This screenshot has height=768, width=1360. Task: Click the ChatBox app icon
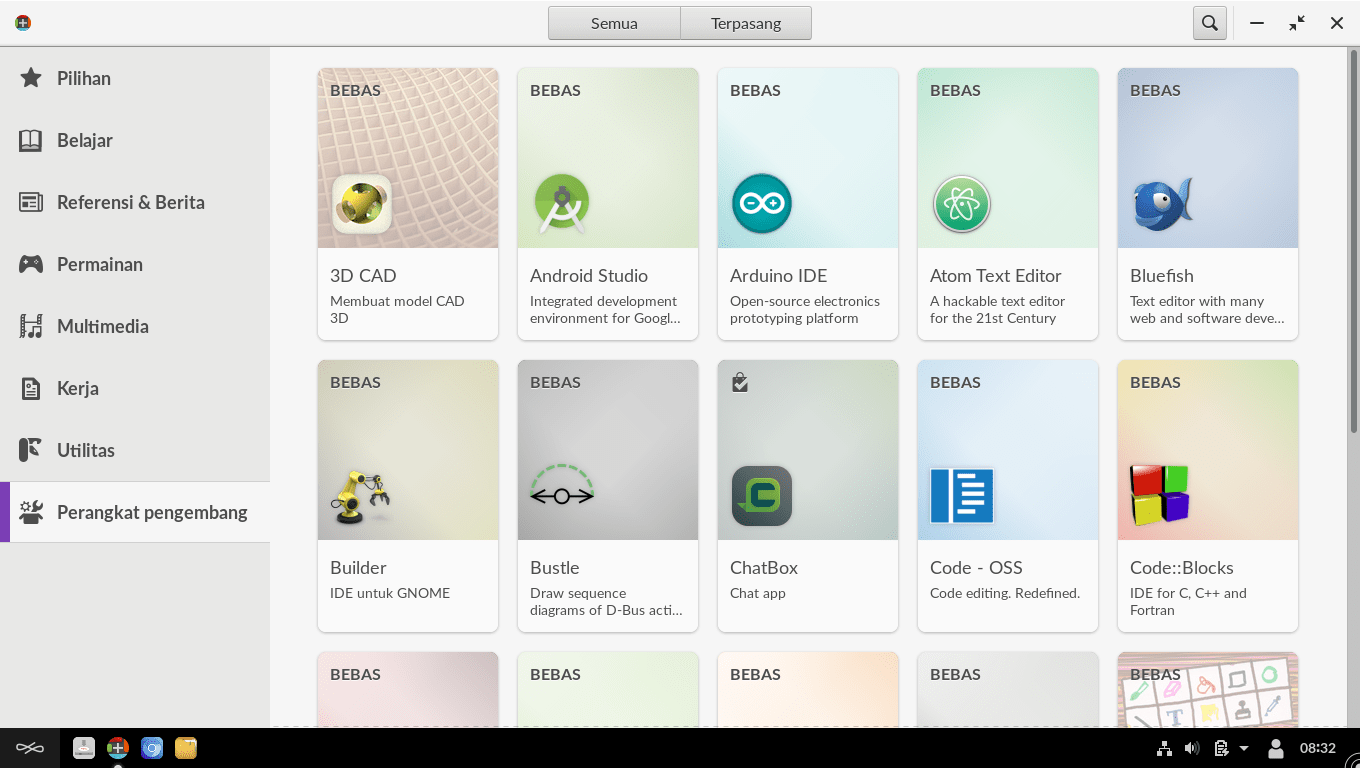pos(762,496)
